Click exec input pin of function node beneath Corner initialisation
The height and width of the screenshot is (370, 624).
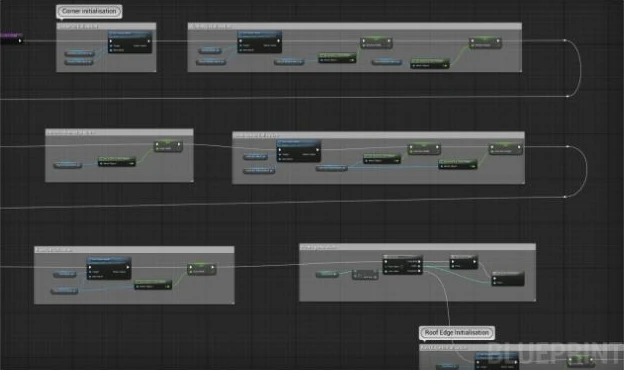coord(111,41)
